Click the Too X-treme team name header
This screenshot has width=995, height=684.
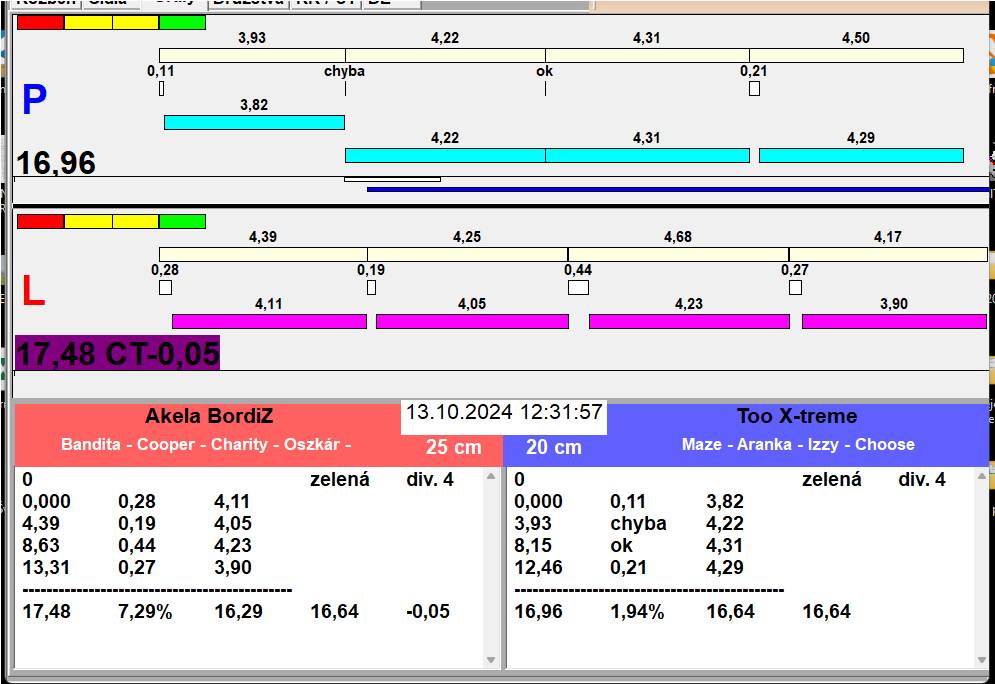coord(797,416)
